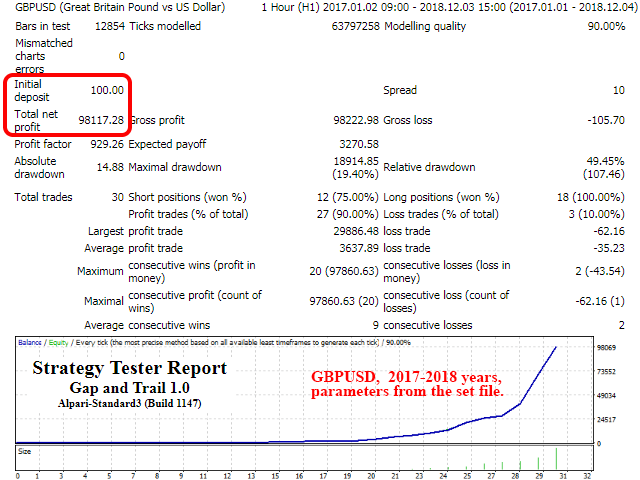Click the Bars in test value 12854
Image resolution: width=640 pixels, height=480 pixels.
click(106, 26)
